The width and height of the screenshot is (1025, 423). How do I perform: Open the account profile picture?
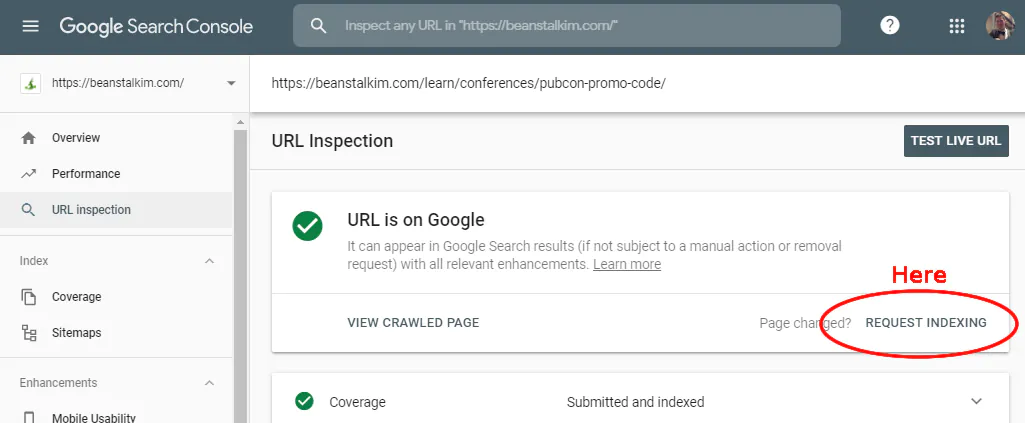click(x=1000, y=26)
